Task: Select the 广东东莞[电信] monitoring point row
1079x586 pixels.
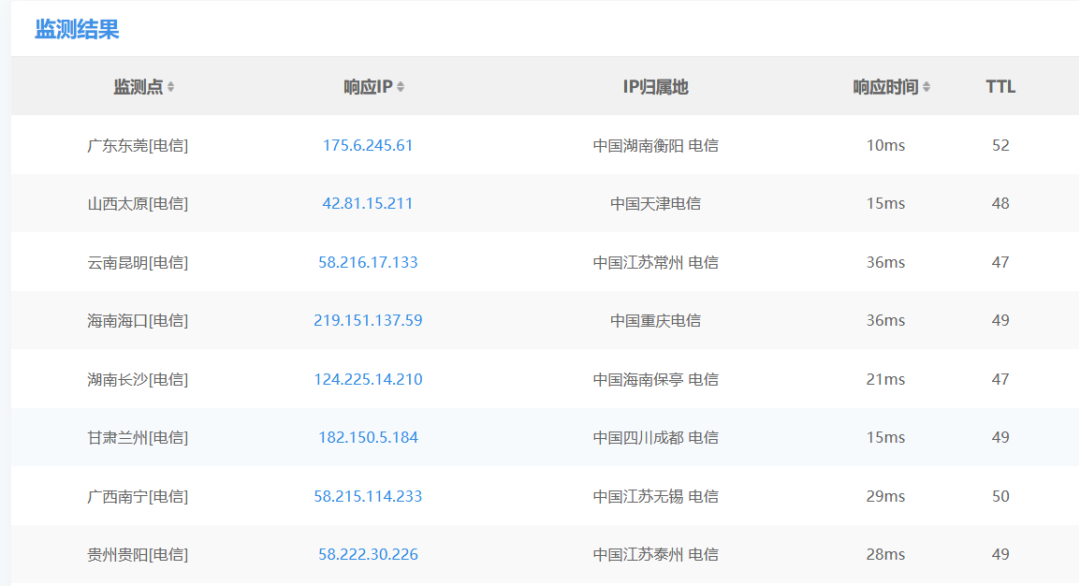Action: coord(545,145)
